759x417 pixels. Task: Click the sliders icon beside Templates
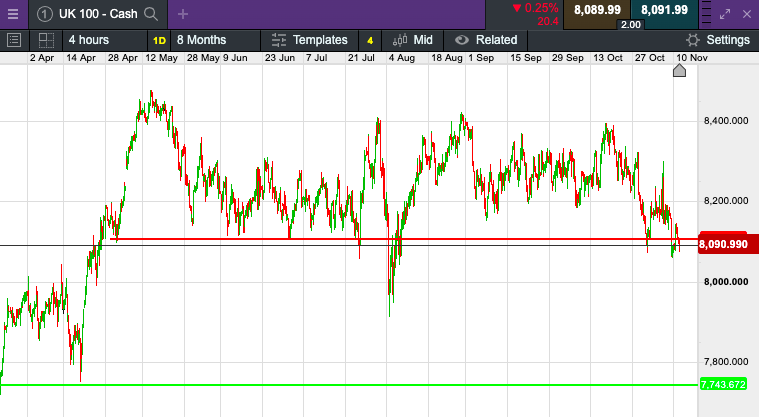pyautogui.click(x=279, y=40)
